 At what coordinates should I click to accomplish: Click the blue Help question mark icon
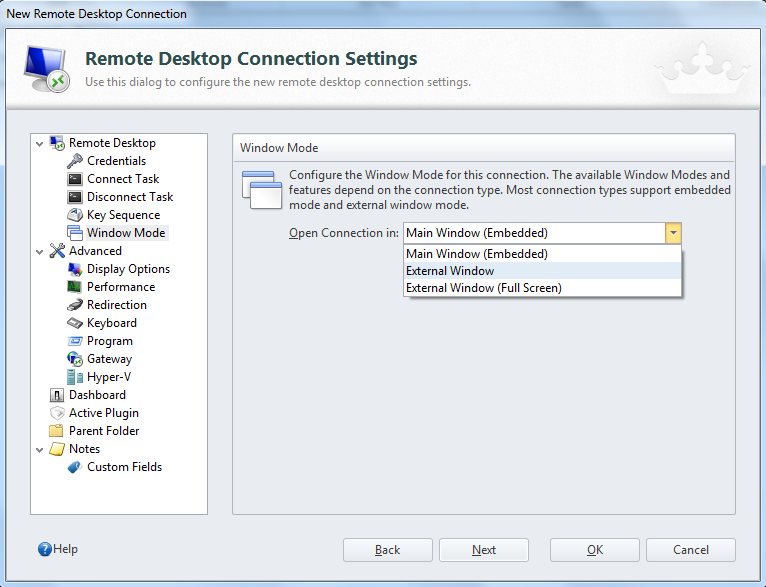[45, 549]
